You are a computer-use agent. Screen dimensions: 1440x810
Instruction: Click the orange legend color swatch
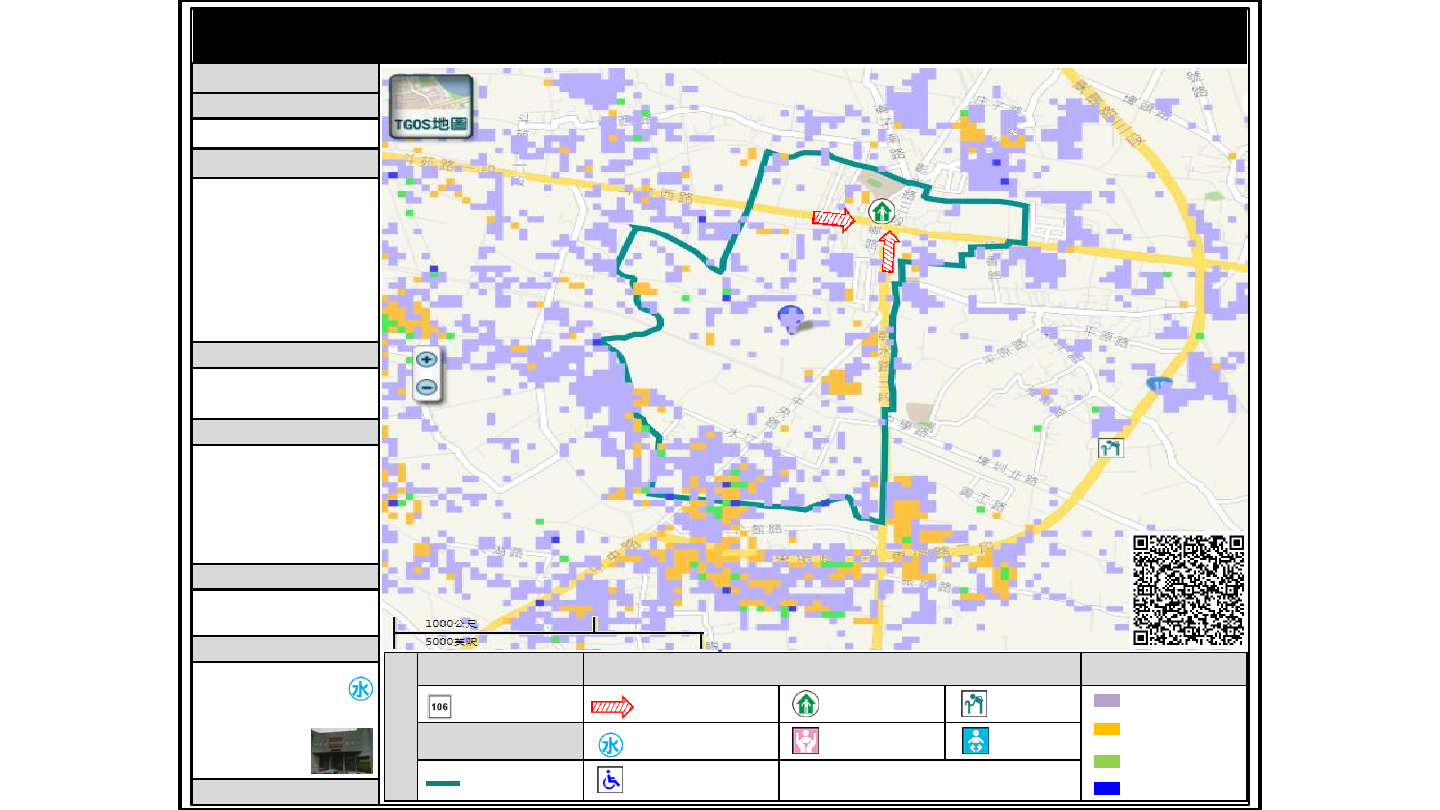point(1106,729)
